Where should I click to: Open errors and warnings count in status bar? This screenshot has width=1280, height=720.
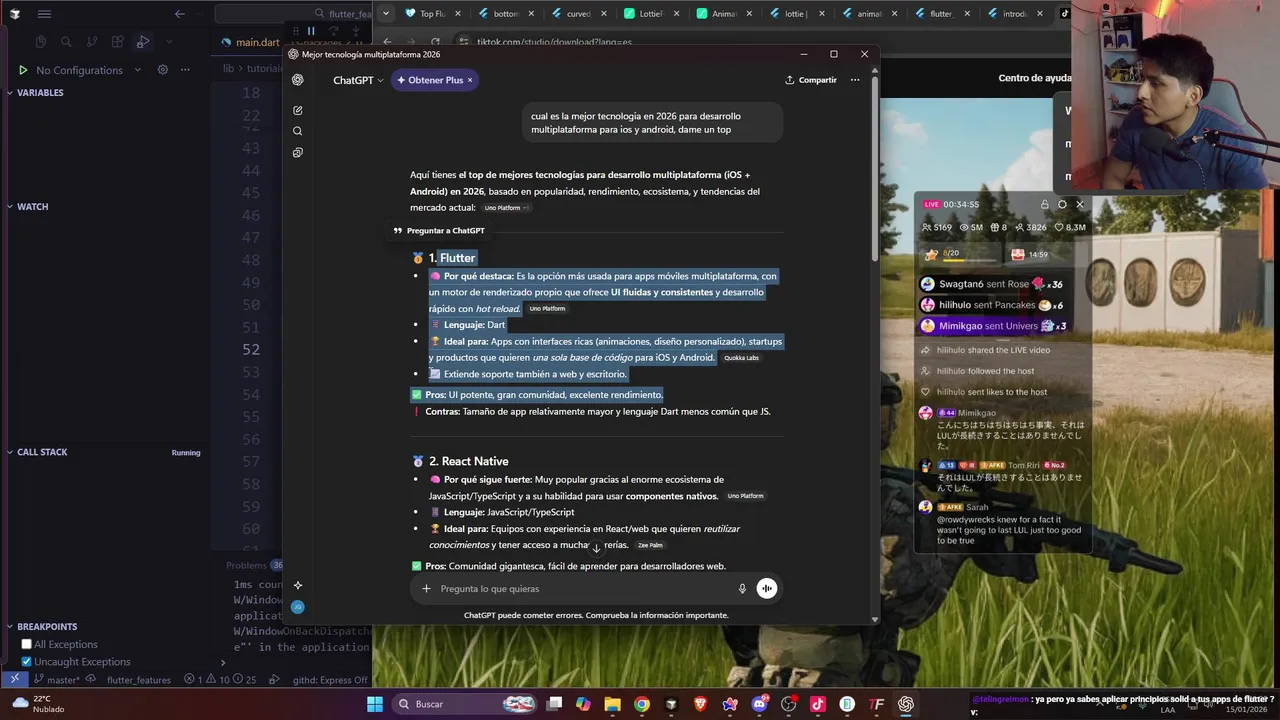220,680
